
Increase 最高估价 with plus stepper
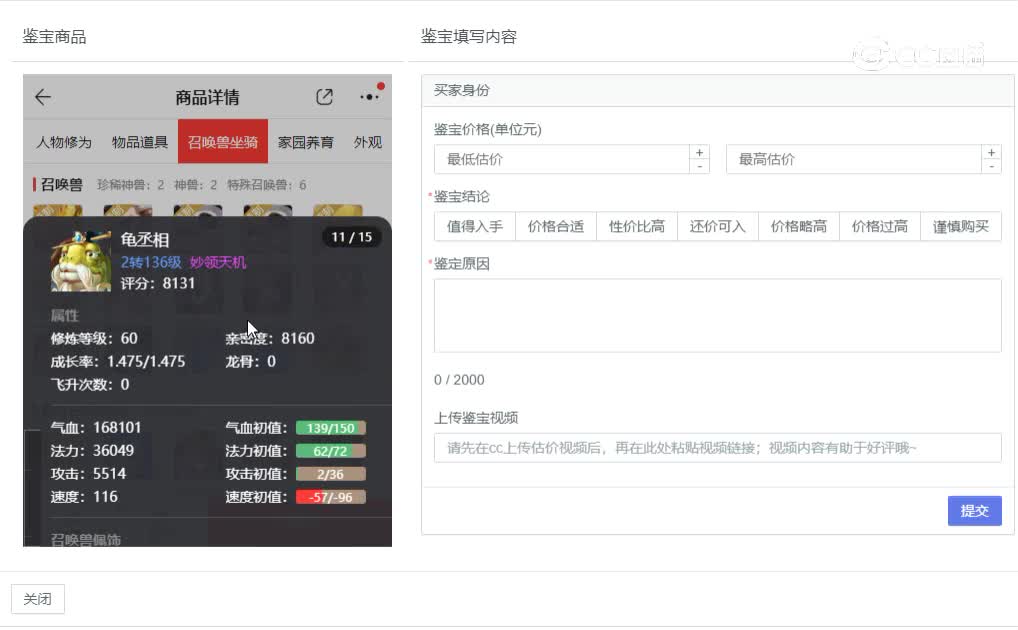[x=991, y=152]
